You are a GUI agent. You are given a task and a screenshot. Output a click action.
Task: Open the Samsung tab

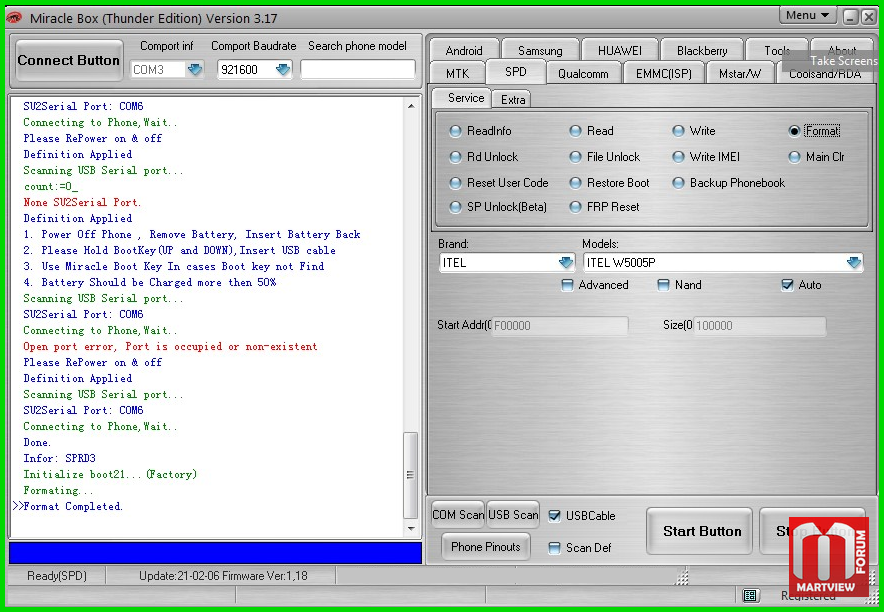coord(540,50)
